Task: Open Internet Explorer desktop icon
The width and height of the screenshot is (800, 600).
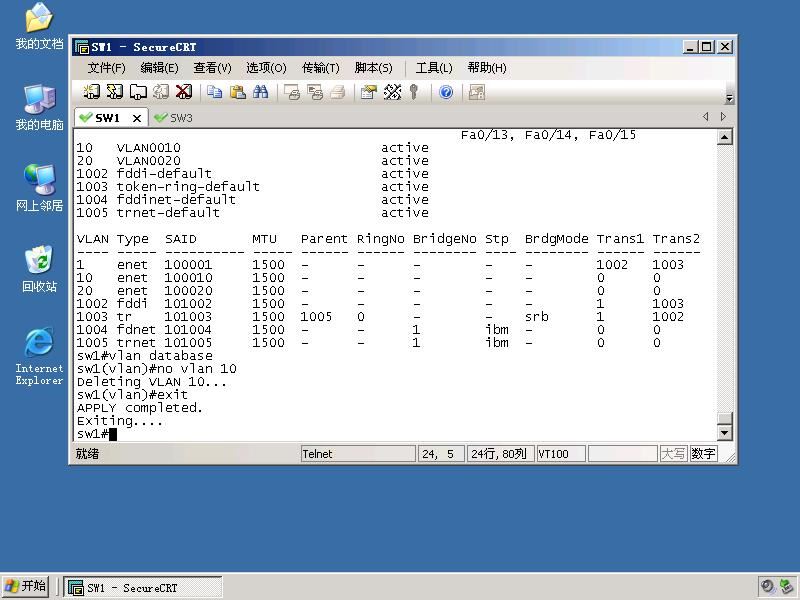Action: tap(39, 356)
